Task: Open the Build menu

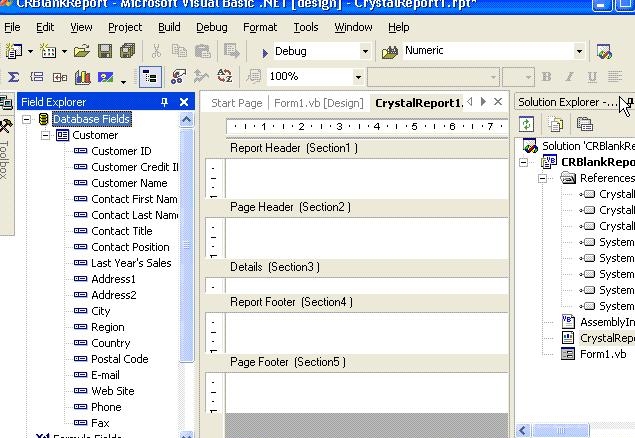Action: pos(169,27)
